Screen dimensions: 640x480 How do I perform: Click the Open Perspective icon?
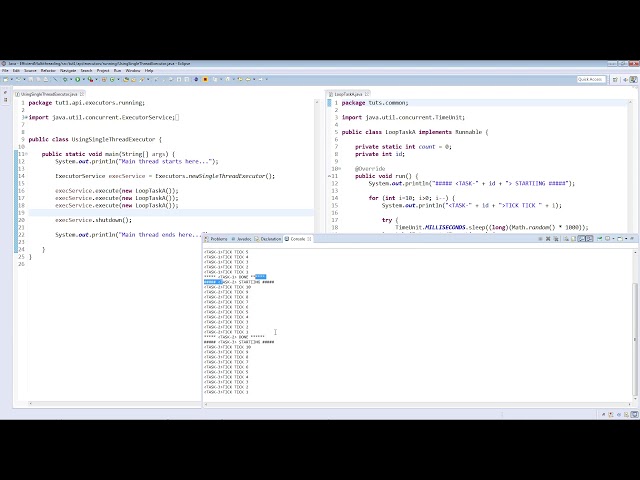pyautogui.click(x=615, y=80)
